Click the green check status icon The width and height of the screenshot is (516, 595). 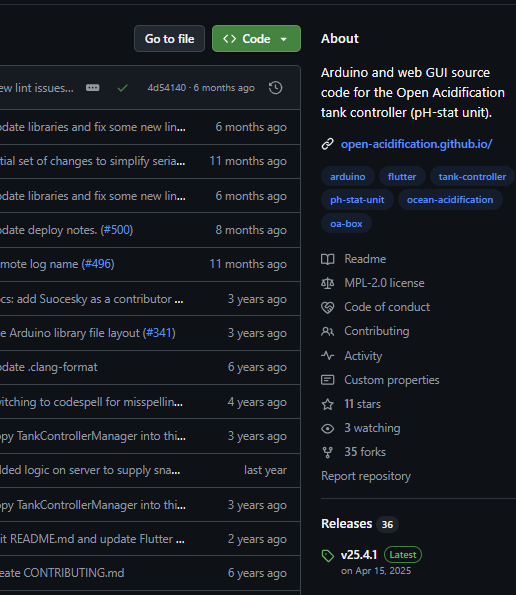[x=123, y=88]
